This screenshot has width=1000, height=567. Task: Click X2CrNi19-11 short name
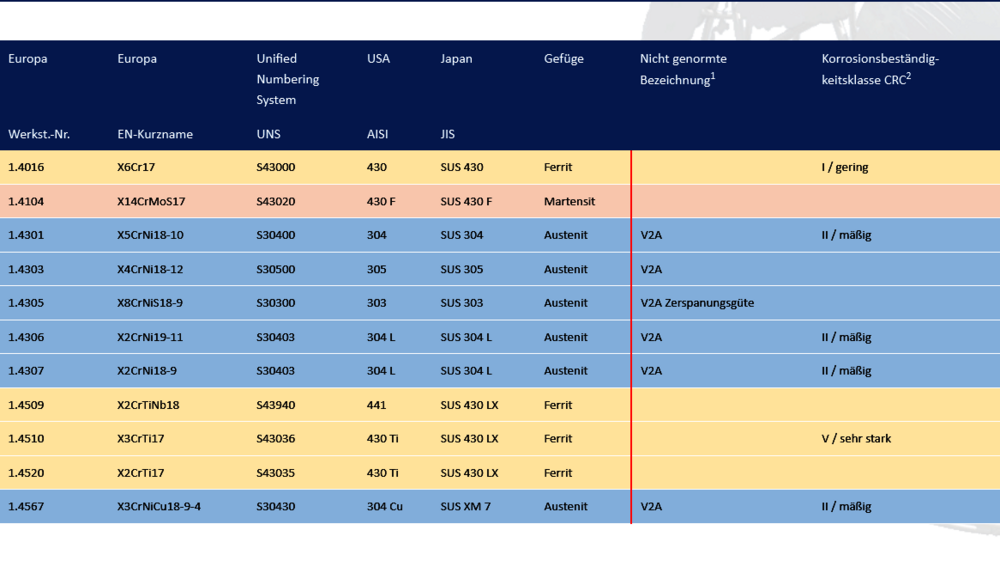click(150, 337)
